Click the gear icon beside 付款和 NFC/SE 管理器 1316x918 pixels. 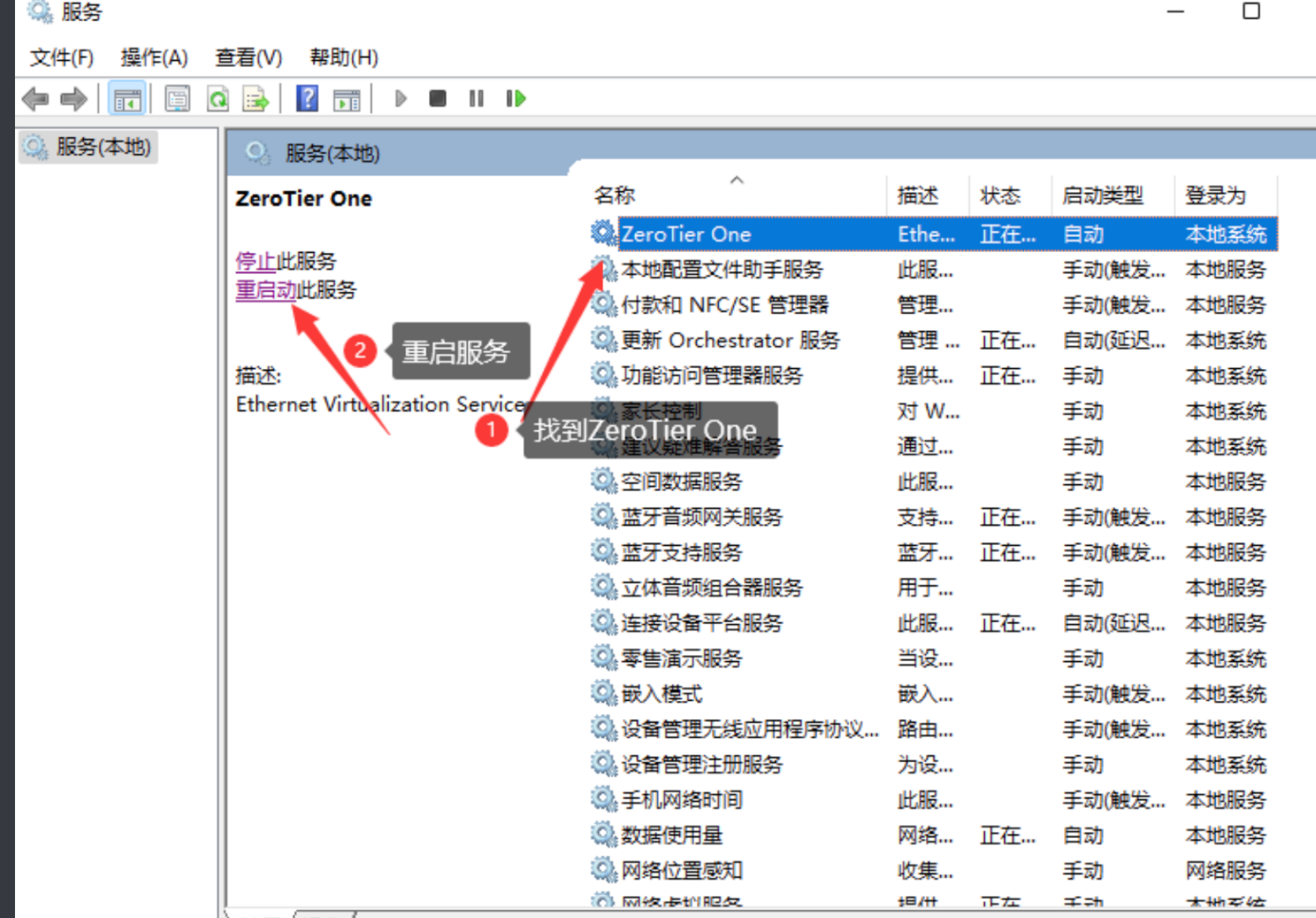point(603,304)
